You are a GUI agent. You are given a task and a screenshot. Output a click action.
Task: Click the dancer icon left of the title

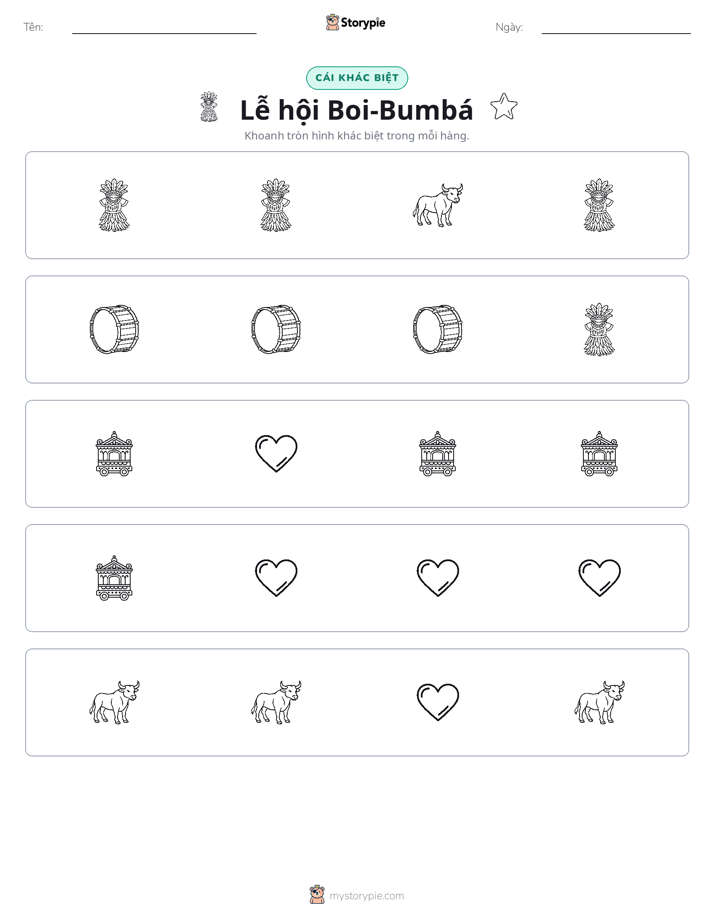tap(209, 107)
